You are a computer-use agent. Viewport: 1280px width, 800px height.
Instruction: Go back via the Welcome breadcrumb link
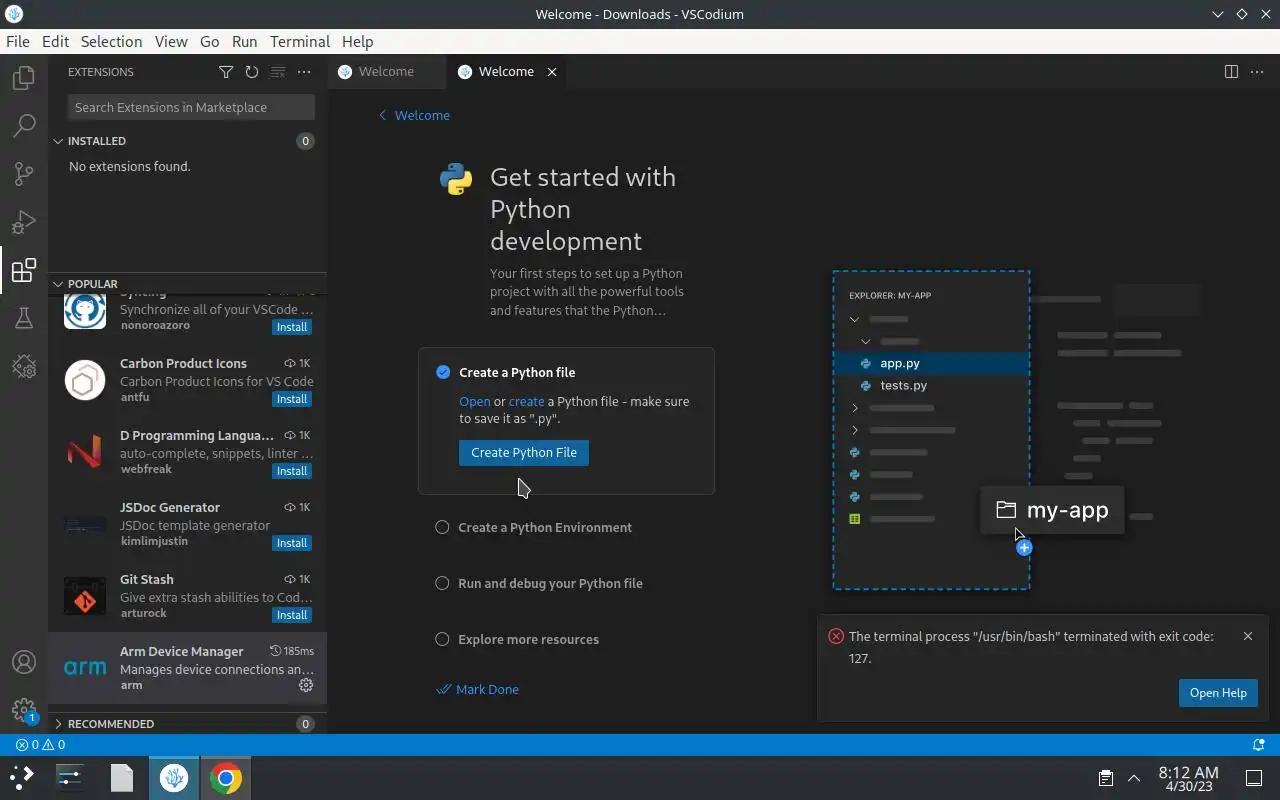tap(414, 115)
